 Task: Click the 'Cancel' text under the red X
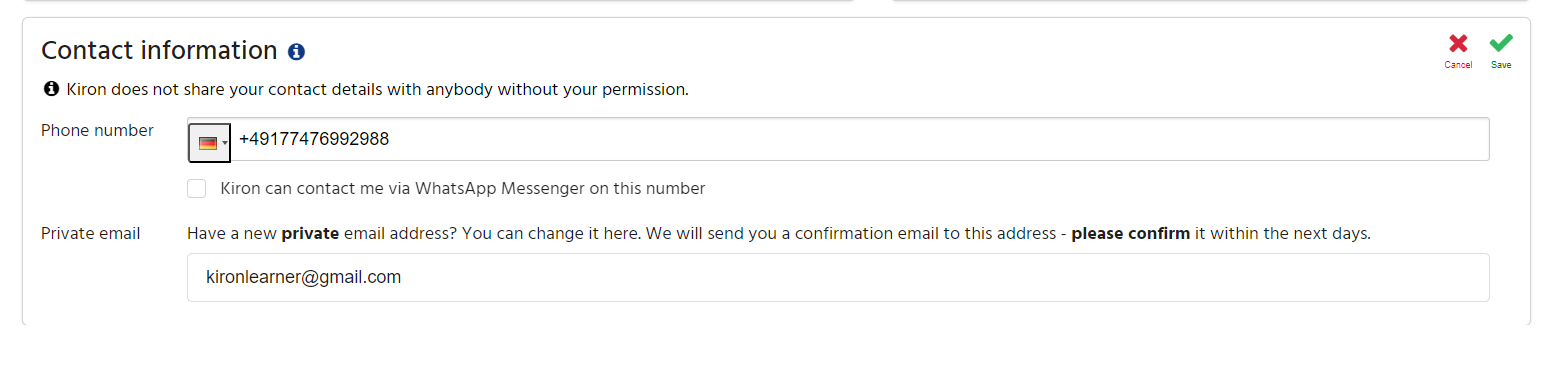point(1458,65)
